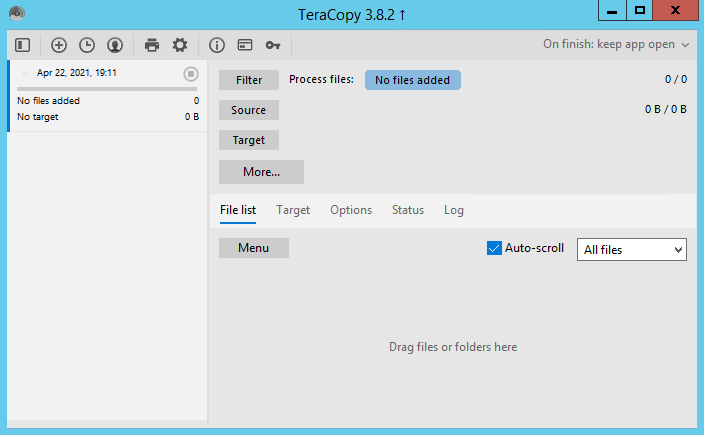Maximize the TeraCopy window
Image resolution: width=704 pixels, height=435 pixels.
(640, 10)
